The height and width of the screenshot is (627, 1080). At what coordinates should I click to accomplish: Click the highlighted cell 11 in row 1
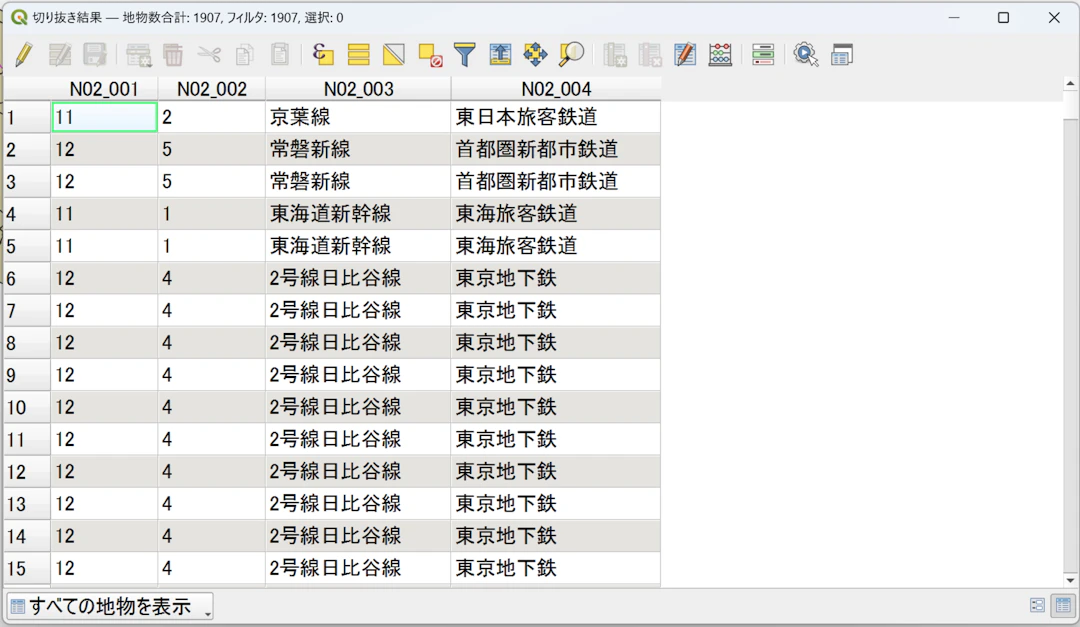click(104, 117)
